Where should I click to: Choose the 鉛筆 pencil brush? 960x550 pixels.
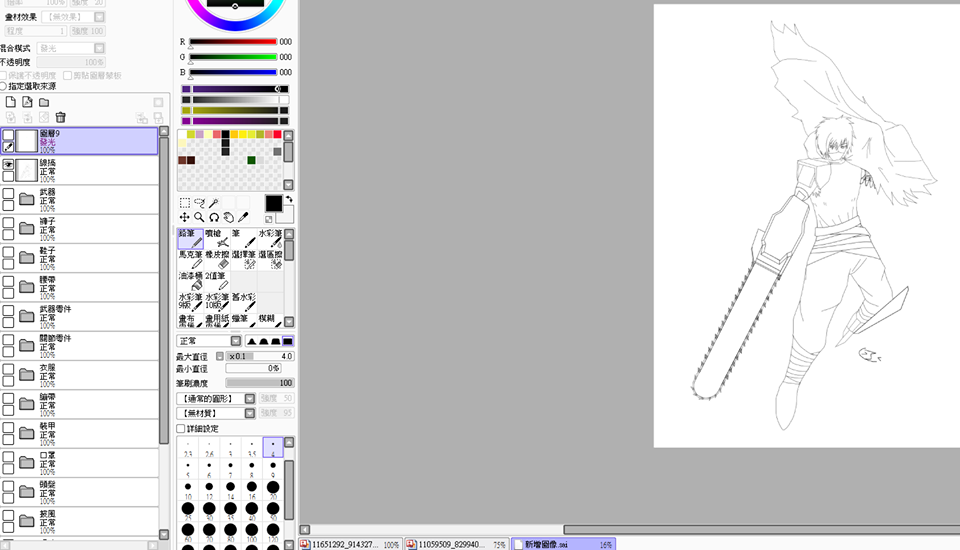(190, 239)
